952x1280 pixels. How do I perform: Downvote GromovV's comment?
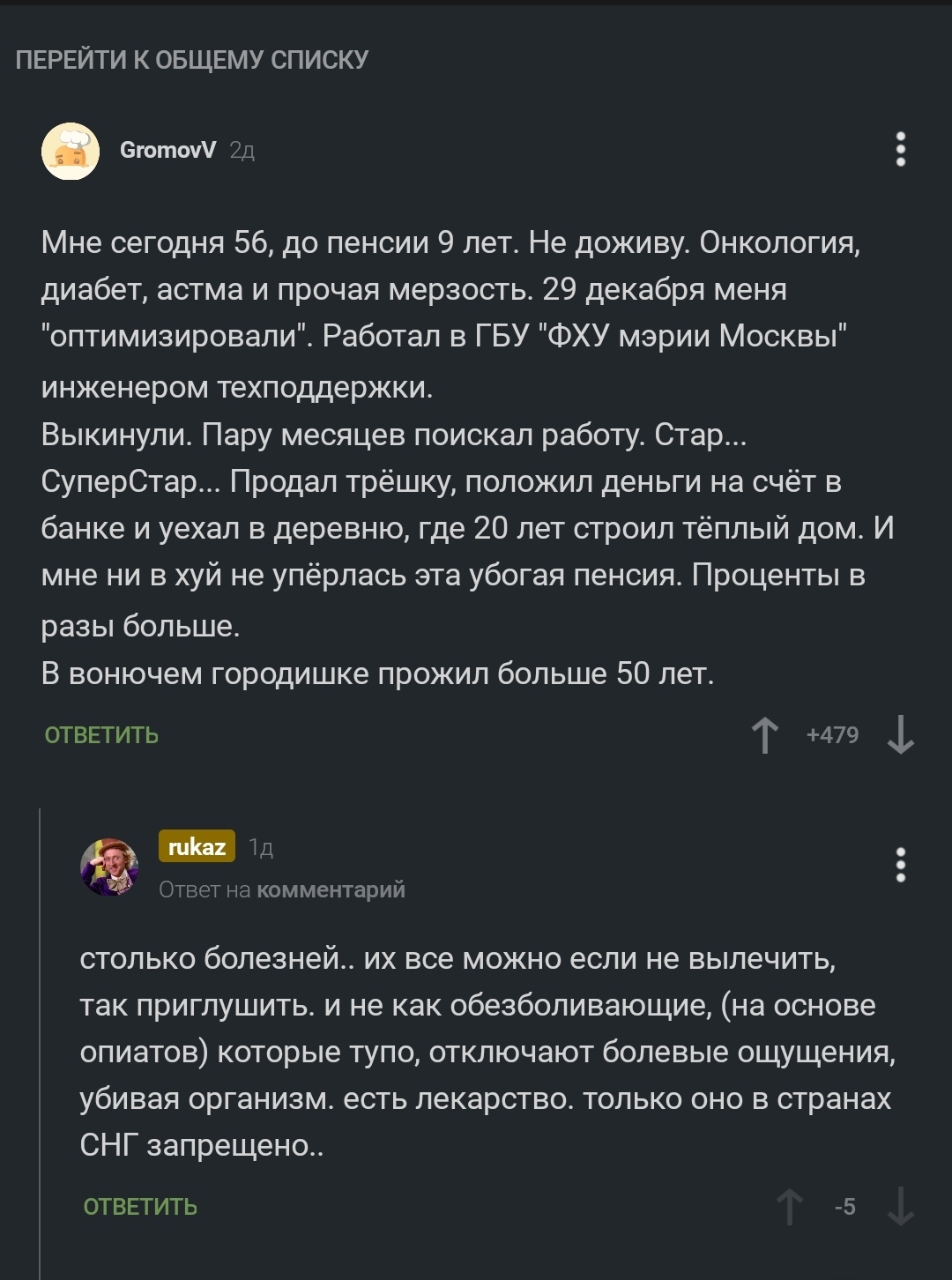900,735
